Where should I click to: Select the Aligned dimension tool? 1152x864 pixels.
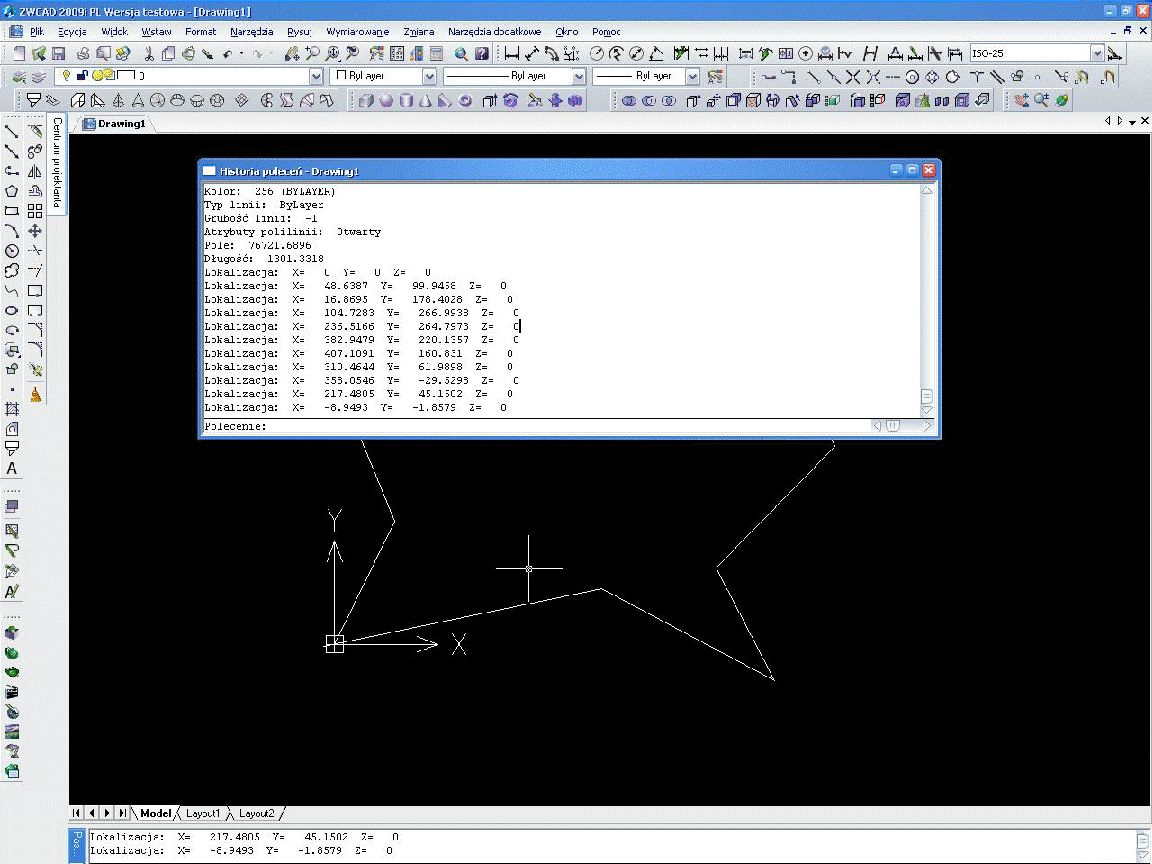(x=532, y=54)
